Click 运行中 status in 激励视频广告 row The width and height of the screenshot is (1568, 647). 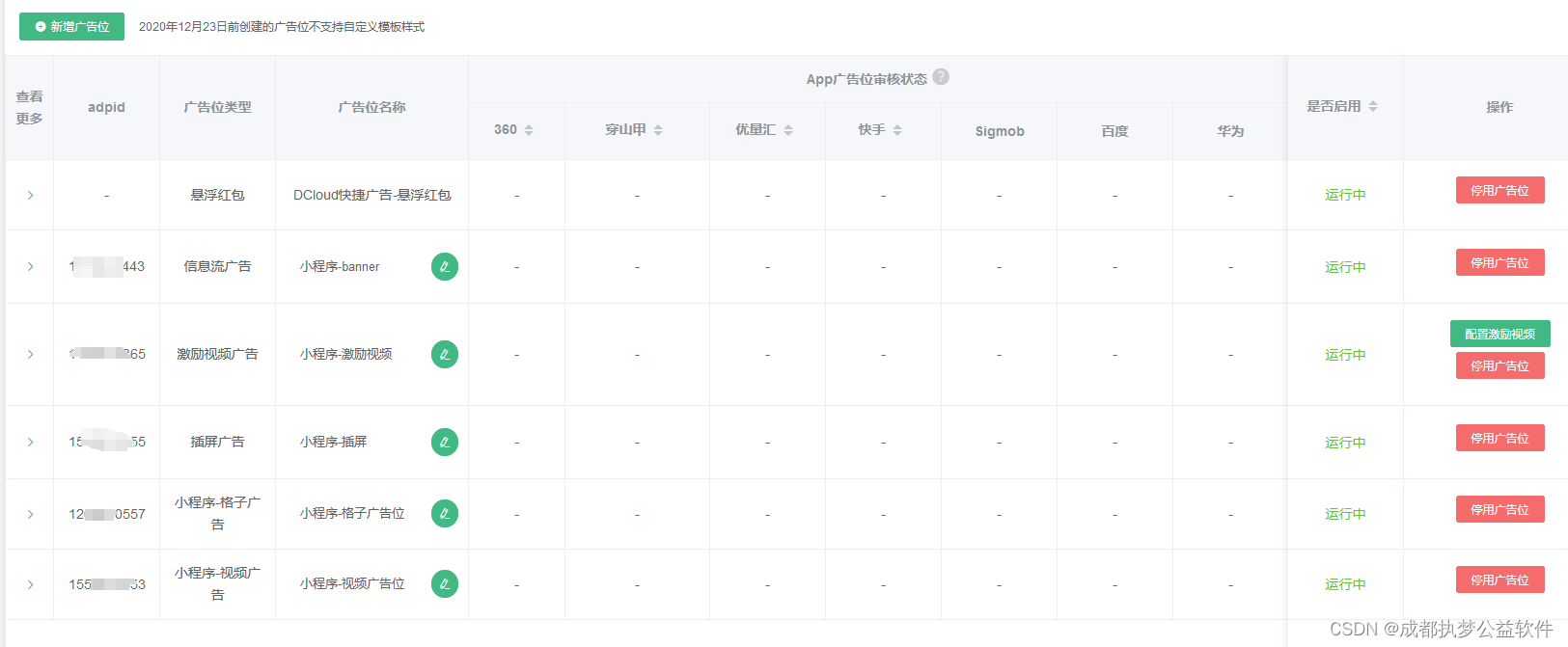click(x=1345, y=355)
